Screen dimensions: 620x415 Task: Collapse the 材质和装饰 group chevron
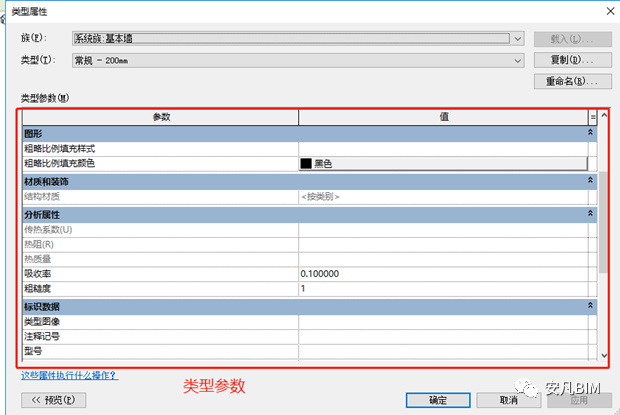click(591, 181)
